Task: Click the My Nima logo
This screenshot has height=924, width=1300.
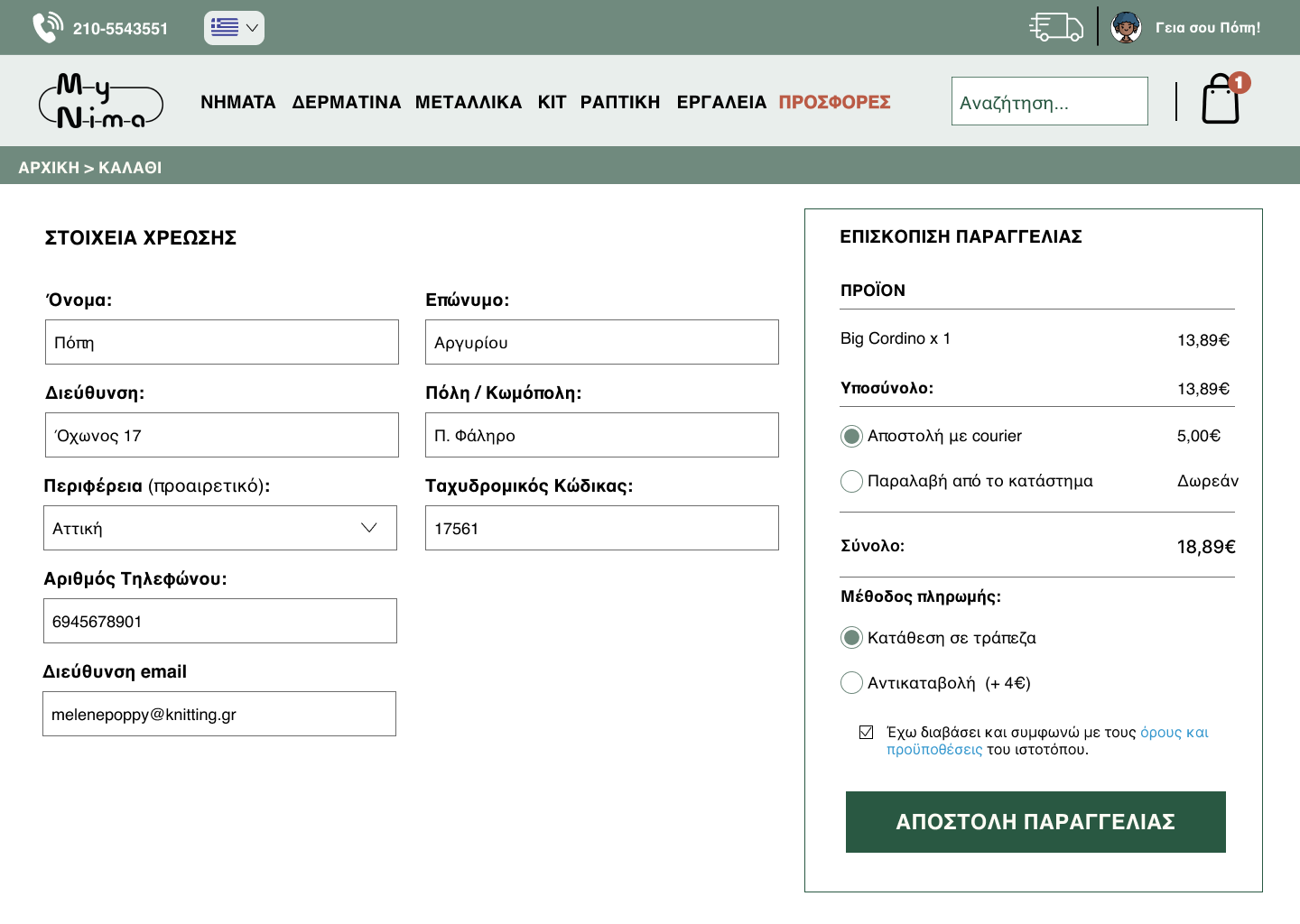Action: (x=101, y=101)
